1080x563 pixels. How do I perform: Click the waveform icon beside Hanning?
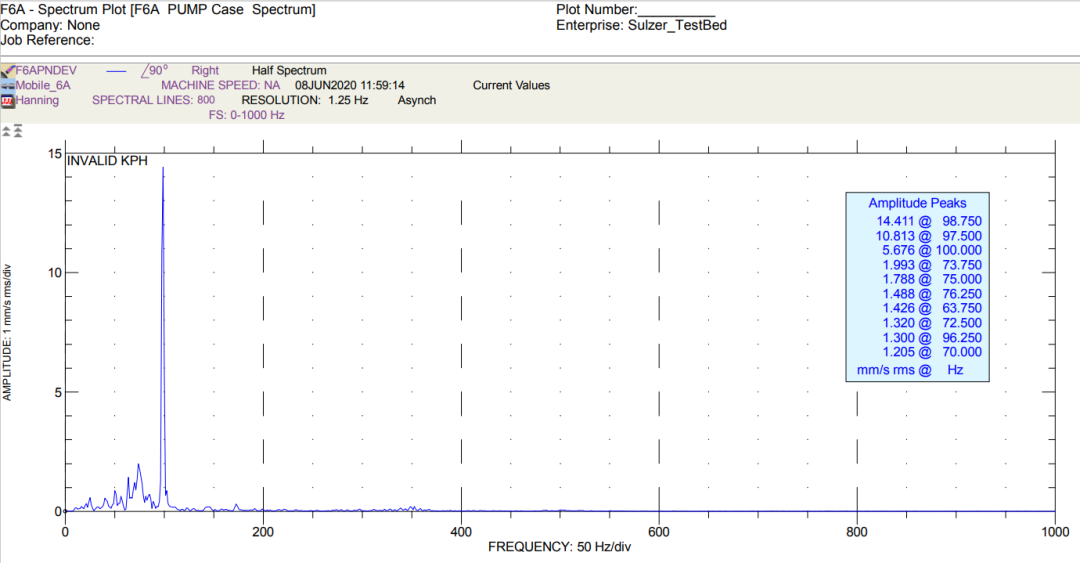pyautogui.click(x=8, y=101)
